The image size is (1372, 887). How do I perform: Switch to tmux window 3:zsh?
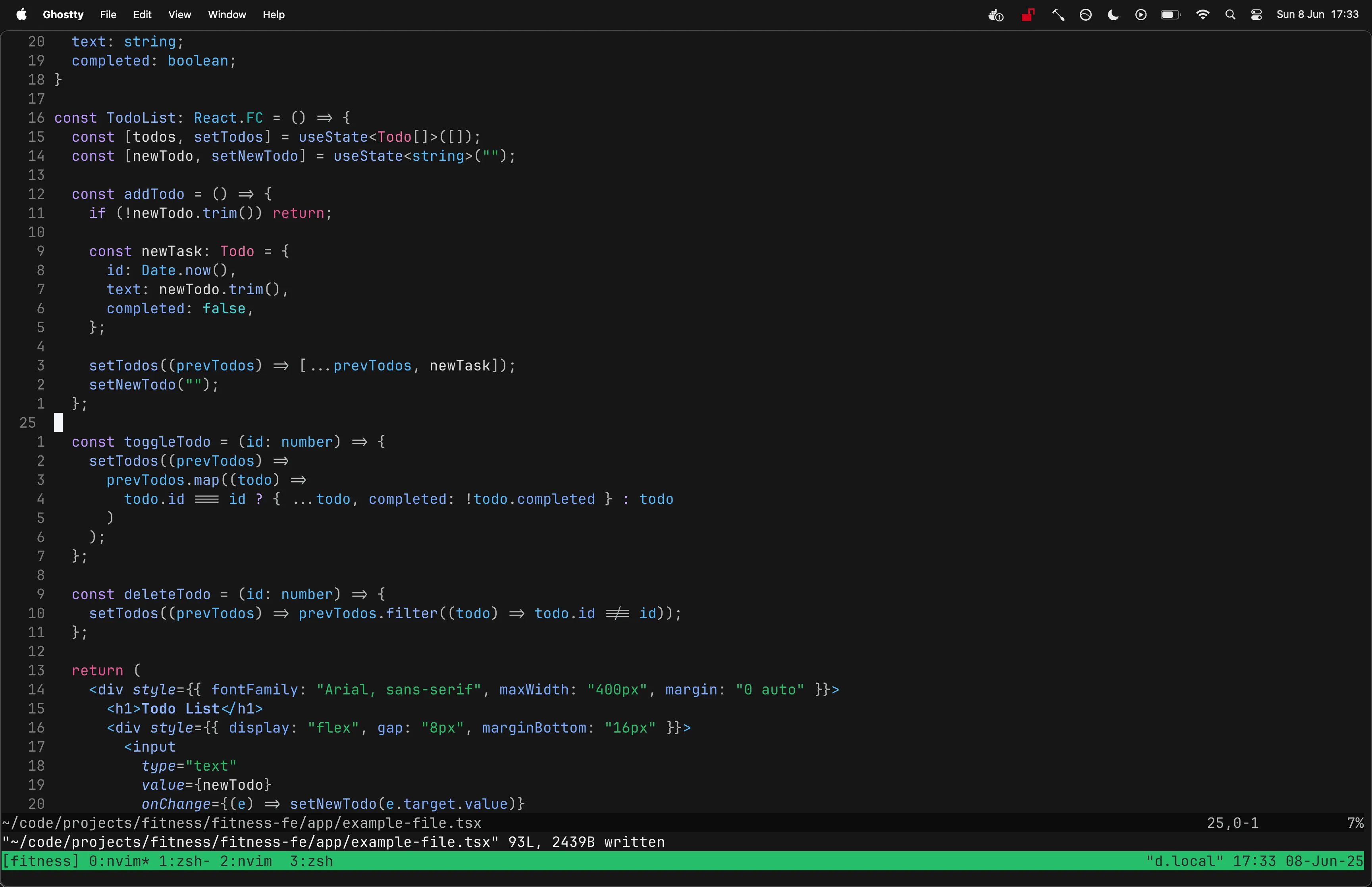312,861
